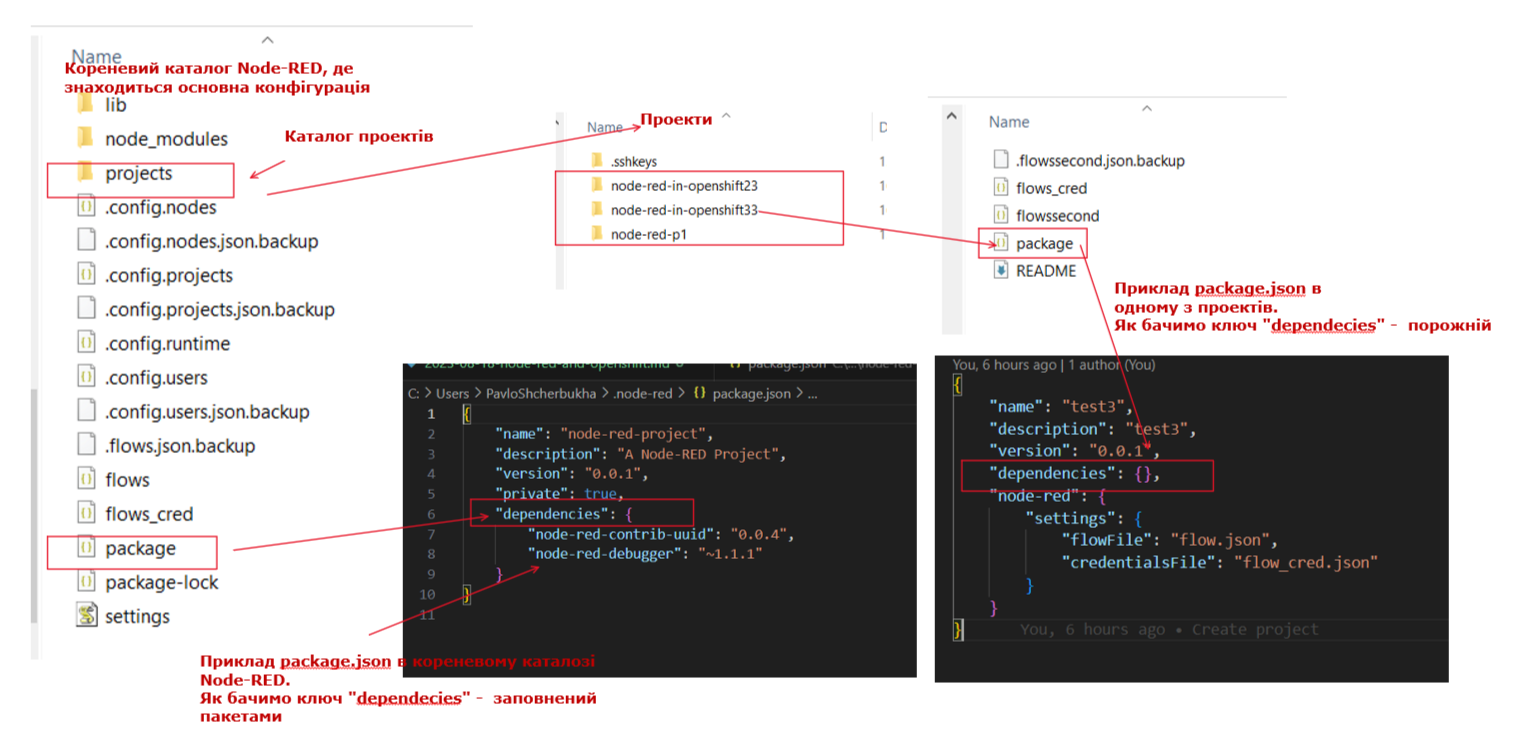
Task: Select the .flowssecond.json.backup file
Action: click(1100, 160)
